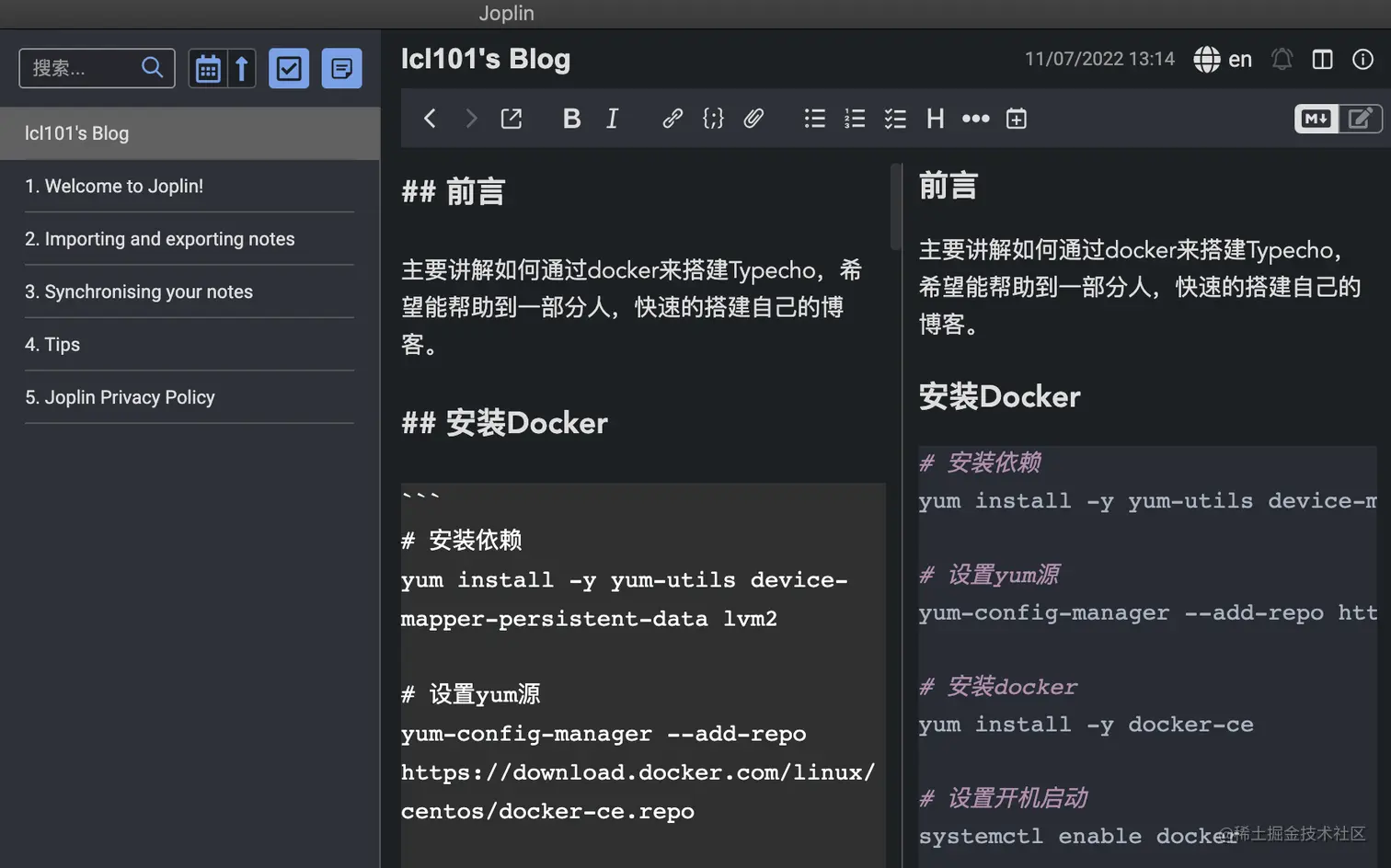Click the search magnifier icon
Screen dimensions: 1391x868
[x=152, y=67]
